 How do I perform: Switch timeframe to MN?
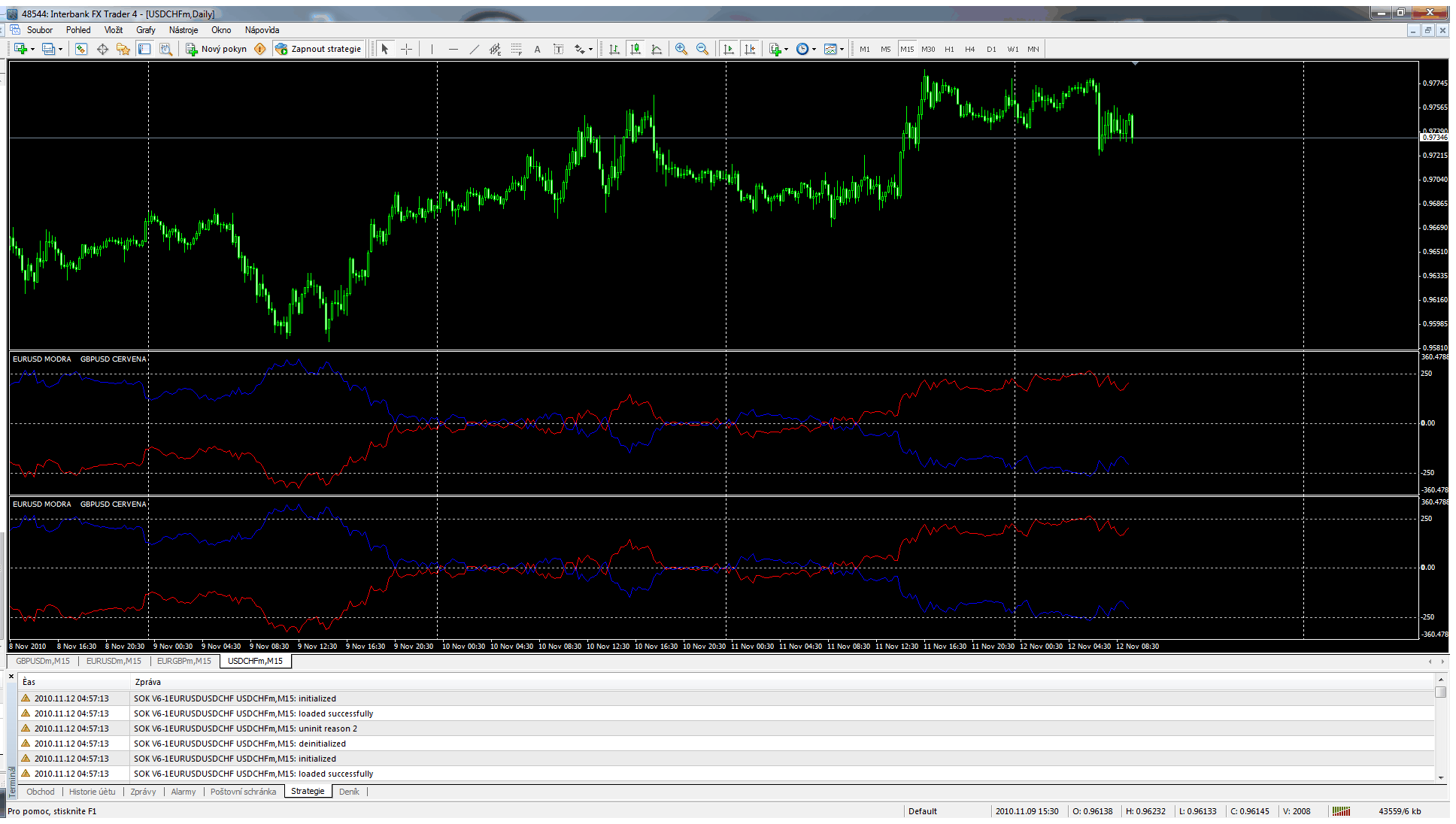(x=1033, y=49)
